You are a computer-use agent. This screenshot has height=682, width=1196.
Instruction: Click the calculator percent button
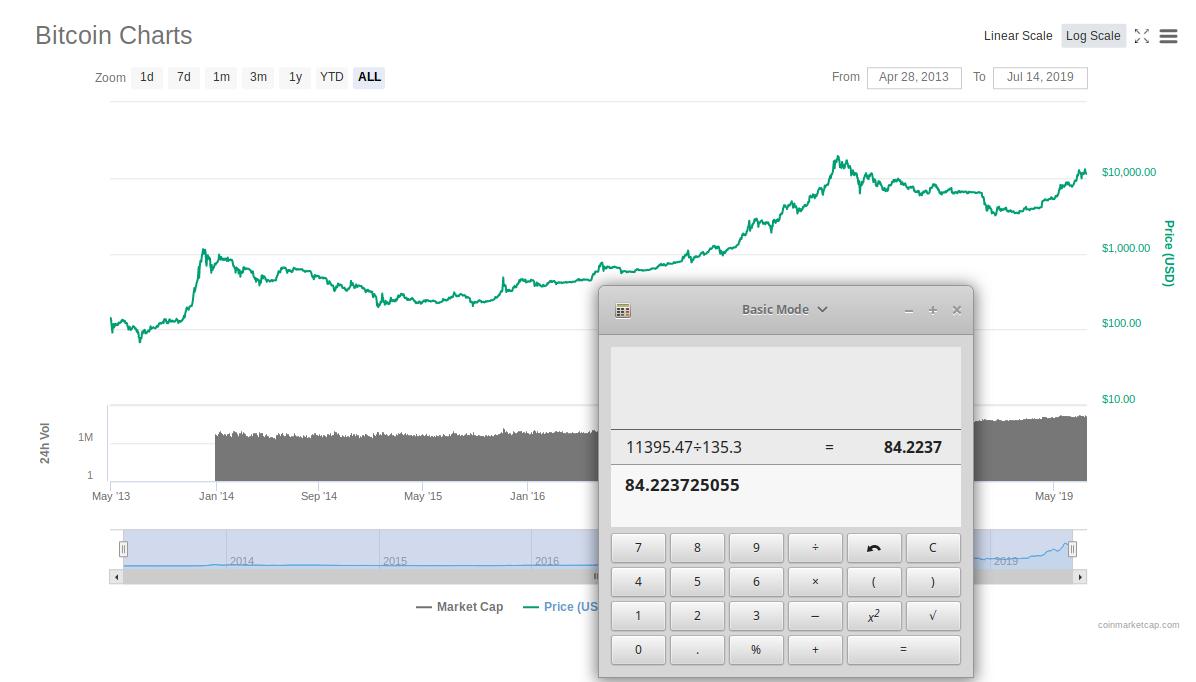pyautogui.click(x=756, y=650)
